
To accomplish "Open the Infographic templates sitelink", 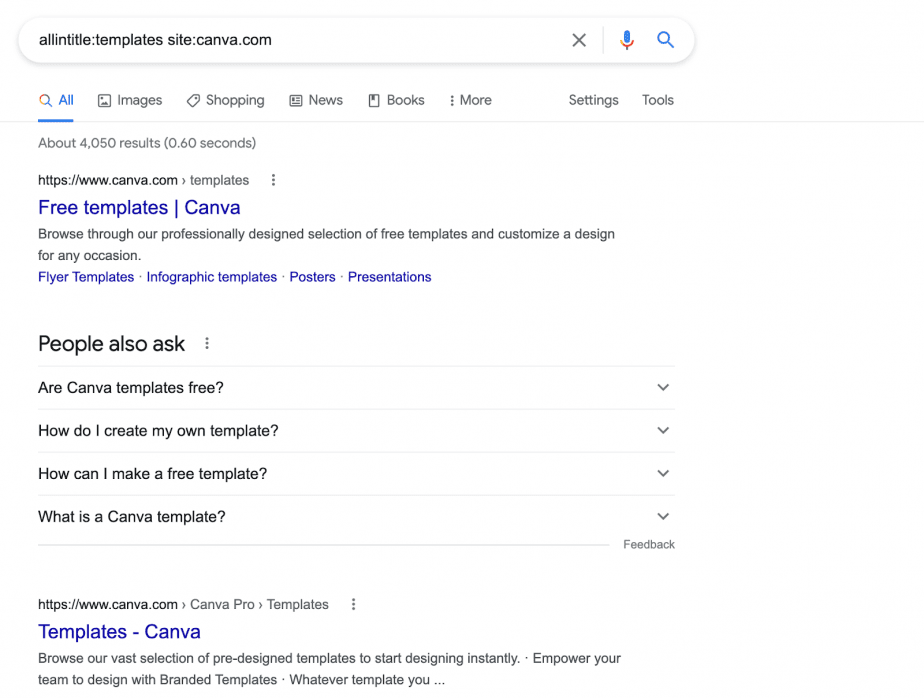I will click(x=212, y=277).
